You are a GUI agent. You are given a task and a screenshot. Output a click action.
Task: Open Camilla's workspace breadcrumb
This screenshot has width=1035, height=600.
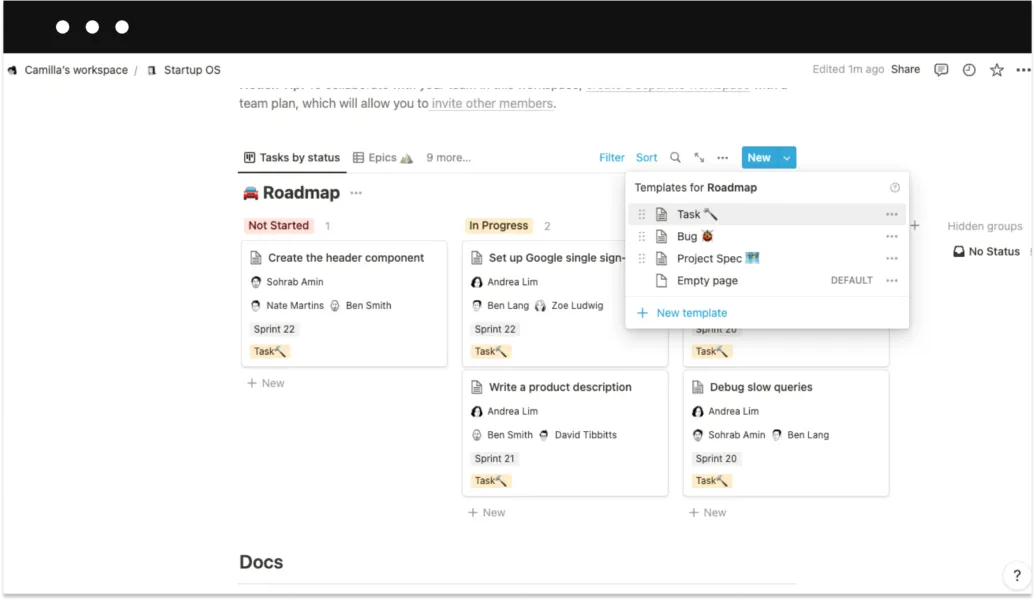point(76,70)
